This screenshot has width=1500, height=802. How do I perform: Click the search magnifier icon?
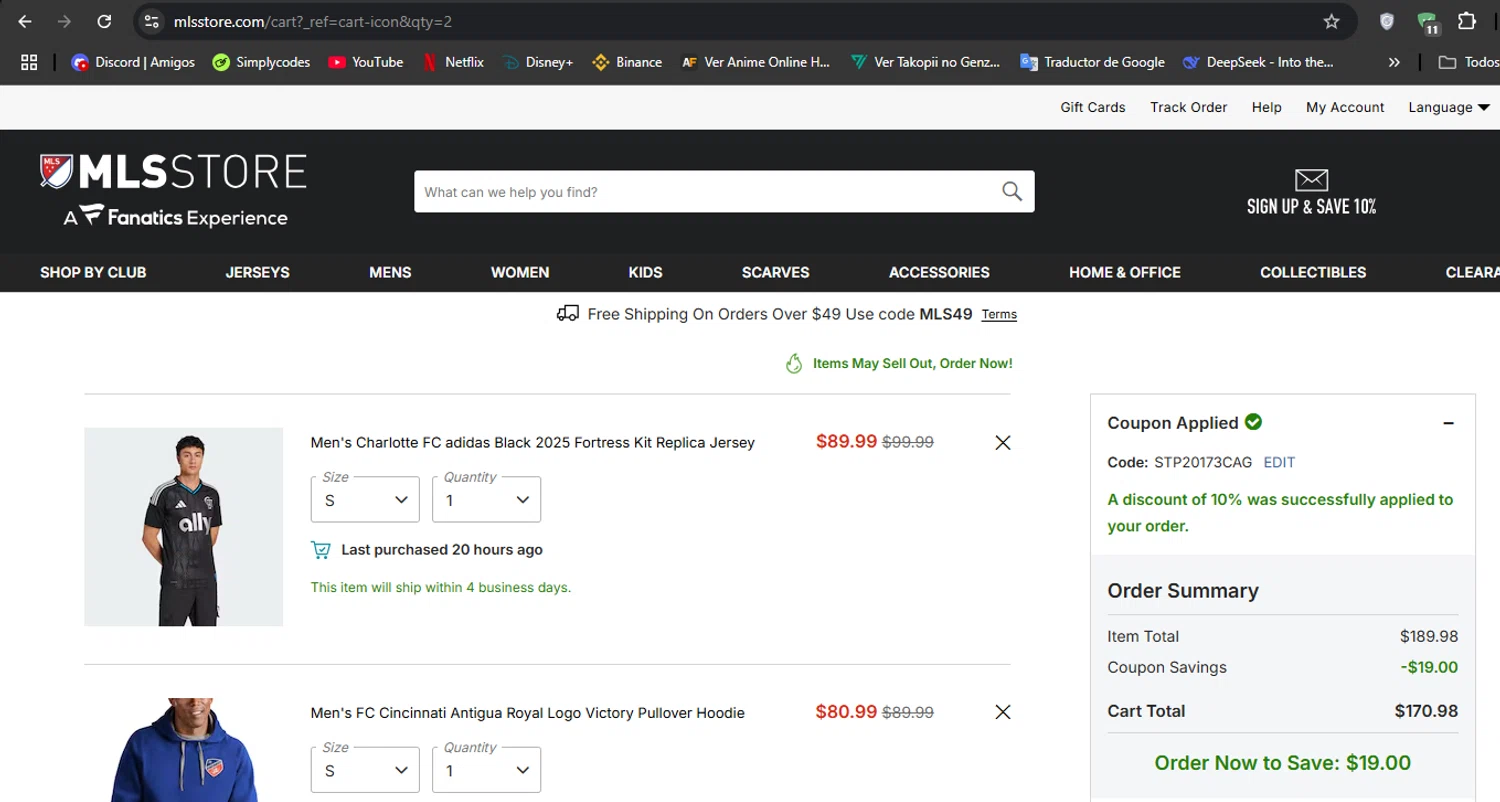point(1012,192)
